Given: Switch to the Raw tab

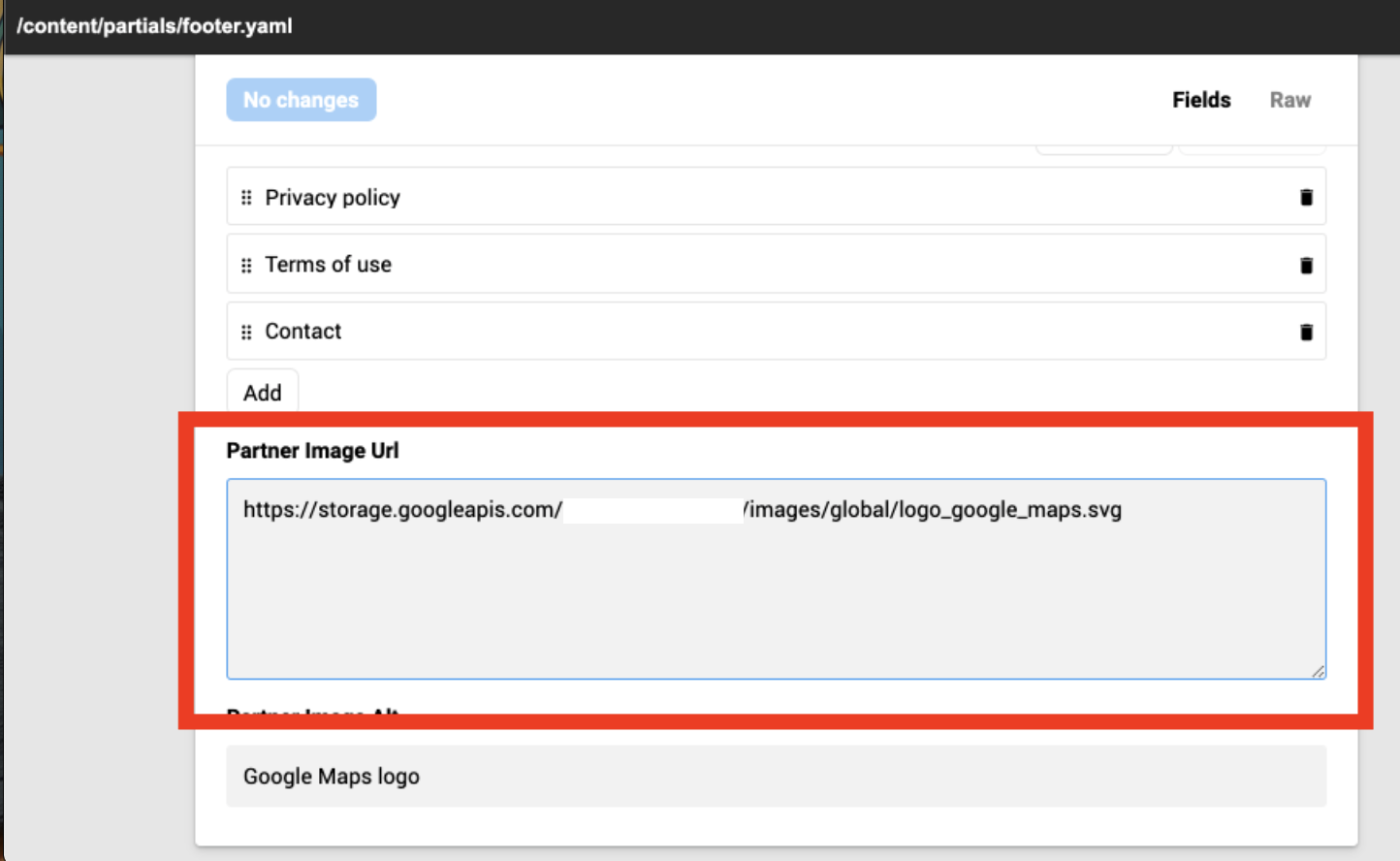Looking at the screenshot, I should pos(1290,100).
